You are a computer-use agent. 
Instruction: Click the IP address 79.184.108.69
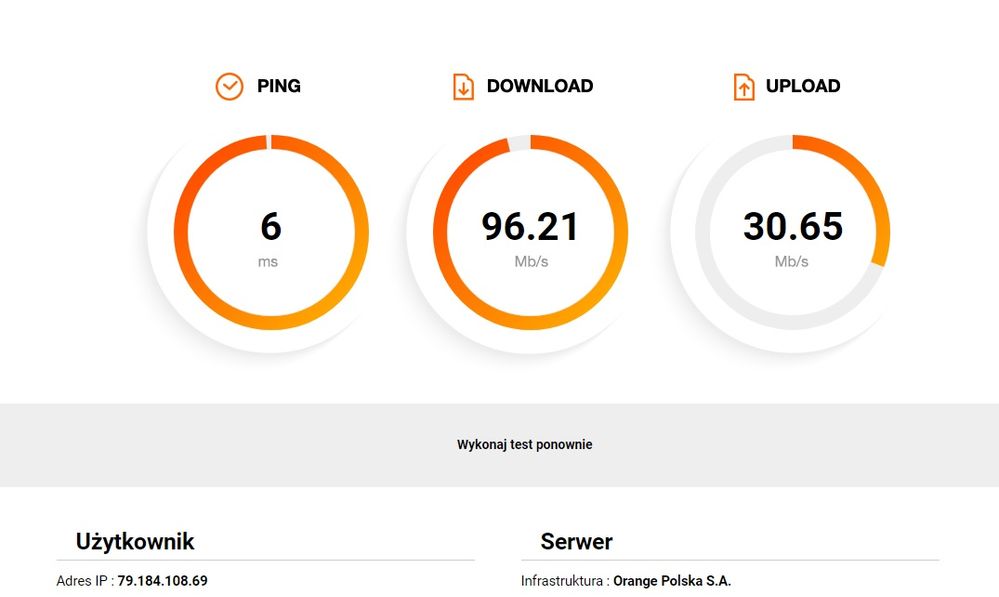[162, 581]
